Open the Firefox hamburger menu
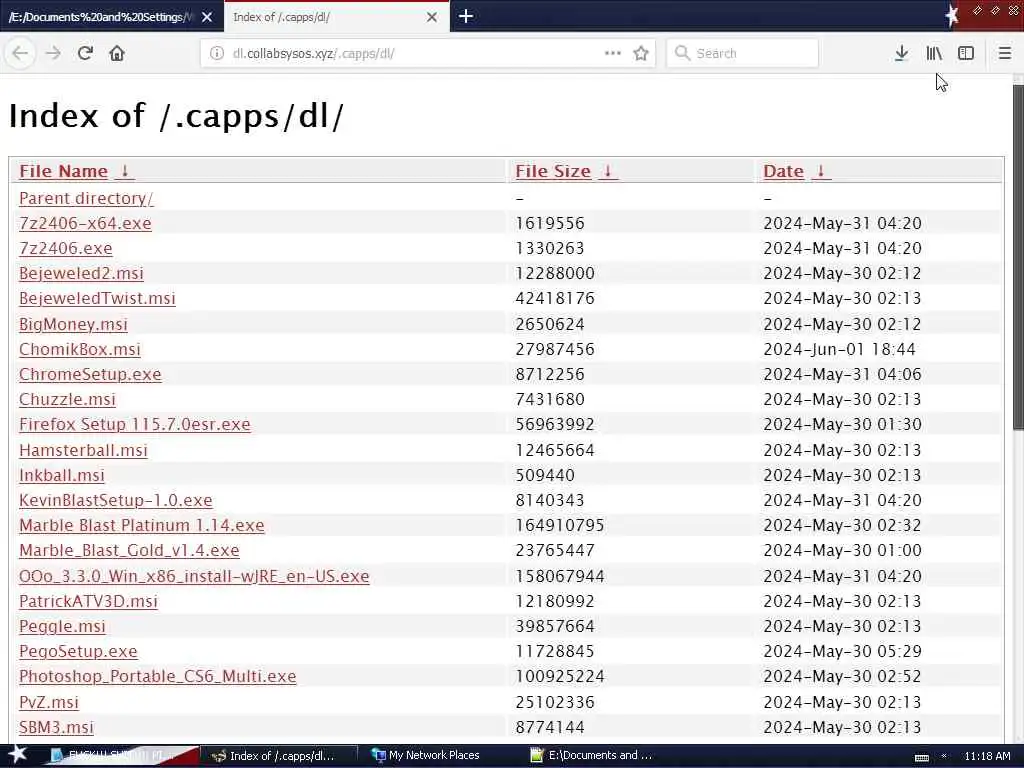Screen dimensions: 1024x768 (x=1005, y=53)
